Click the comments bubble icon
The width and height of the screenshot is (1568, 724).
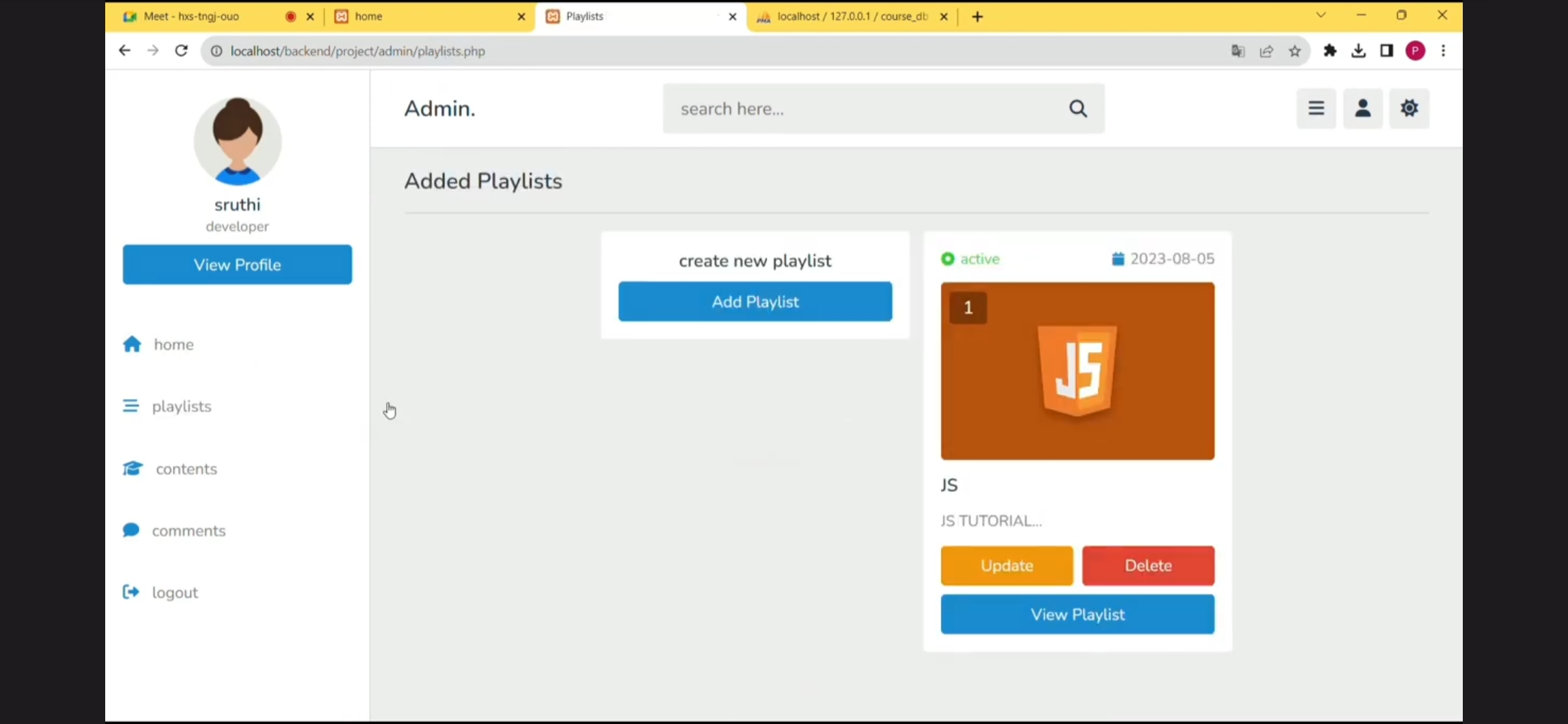[x=131, y=530]
